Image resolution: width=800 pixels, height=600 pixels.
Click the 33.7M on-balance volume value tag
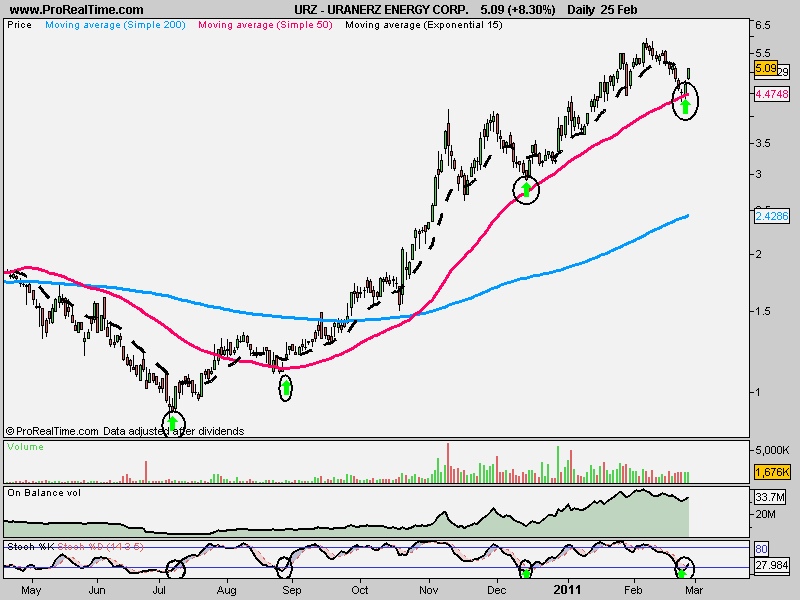click(x=770, y=497)
